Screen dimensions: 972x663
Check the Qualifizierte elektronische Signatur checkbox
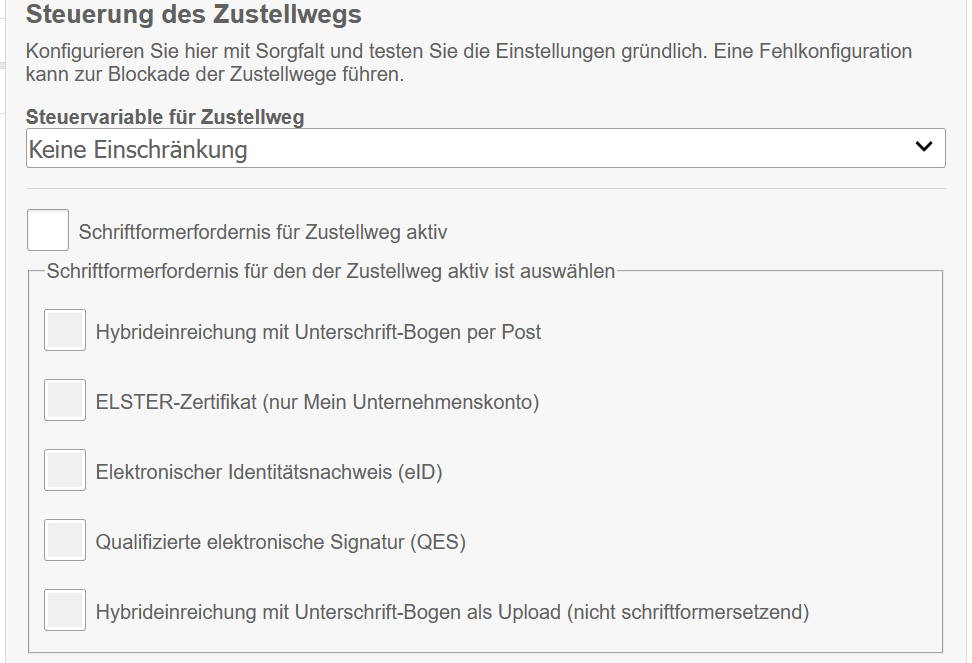65,541
